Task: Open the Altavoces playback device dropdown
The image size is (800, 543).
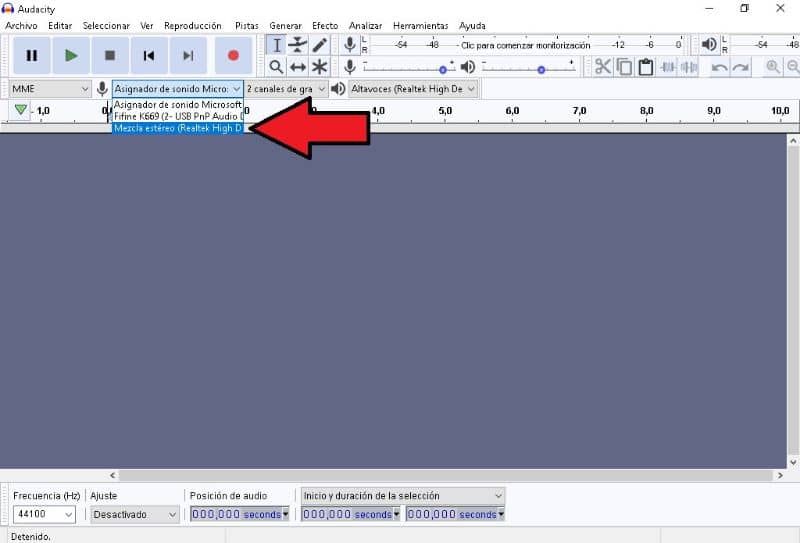Action: click(413, 89)
